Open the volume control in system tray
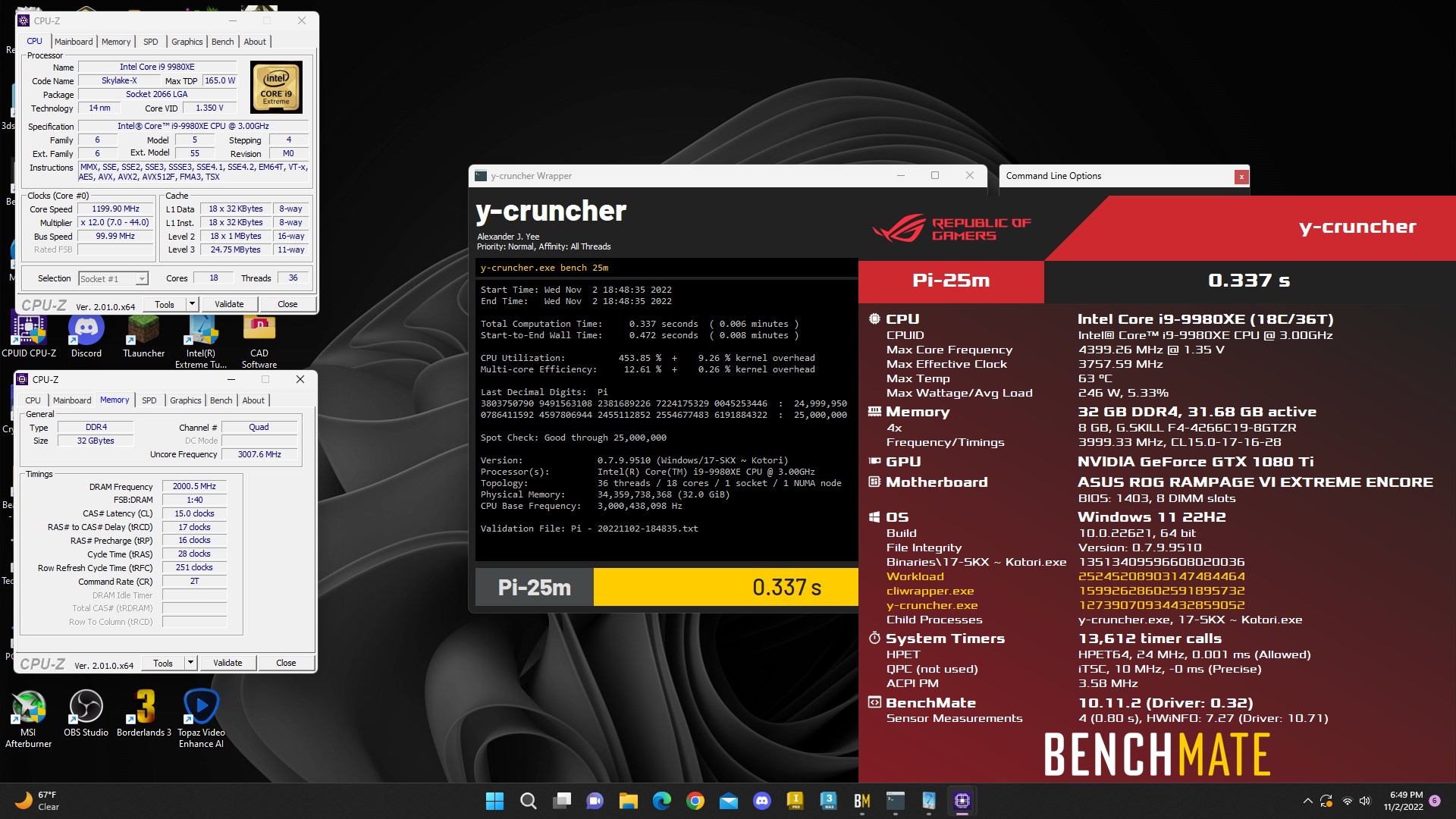1456x819 pixels. click(1365, 801)
